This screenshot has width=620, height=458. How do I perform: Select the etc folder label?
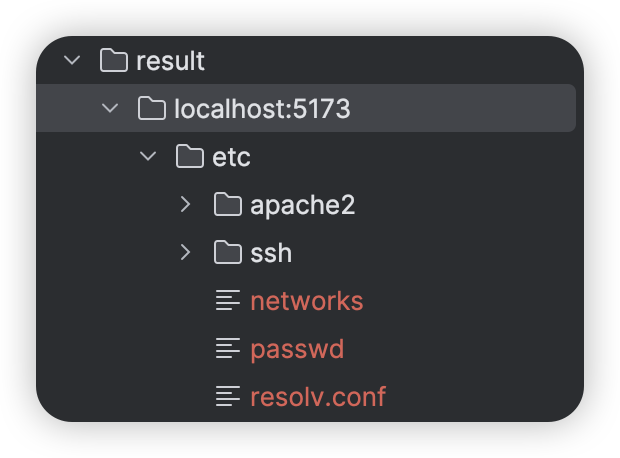231,157
